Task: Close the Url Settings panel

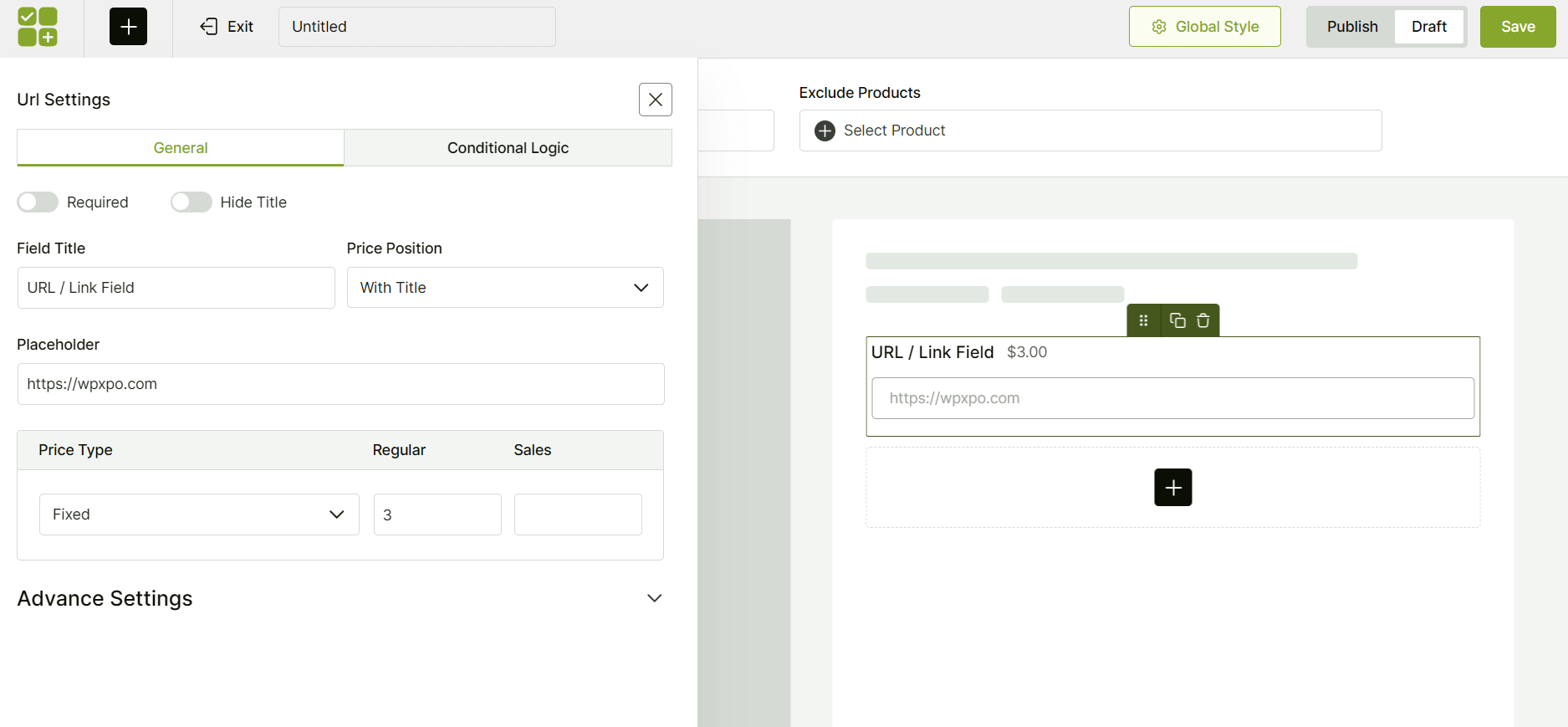Action: click(656, 100)
